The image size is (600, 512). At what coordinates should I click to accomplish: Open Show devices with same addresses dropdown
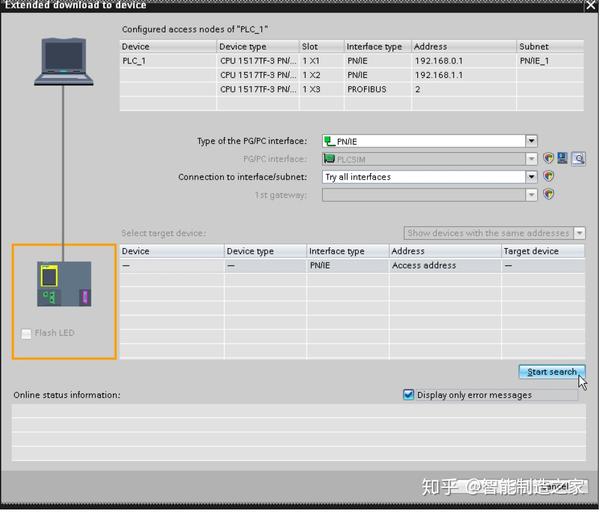point(579,233)
